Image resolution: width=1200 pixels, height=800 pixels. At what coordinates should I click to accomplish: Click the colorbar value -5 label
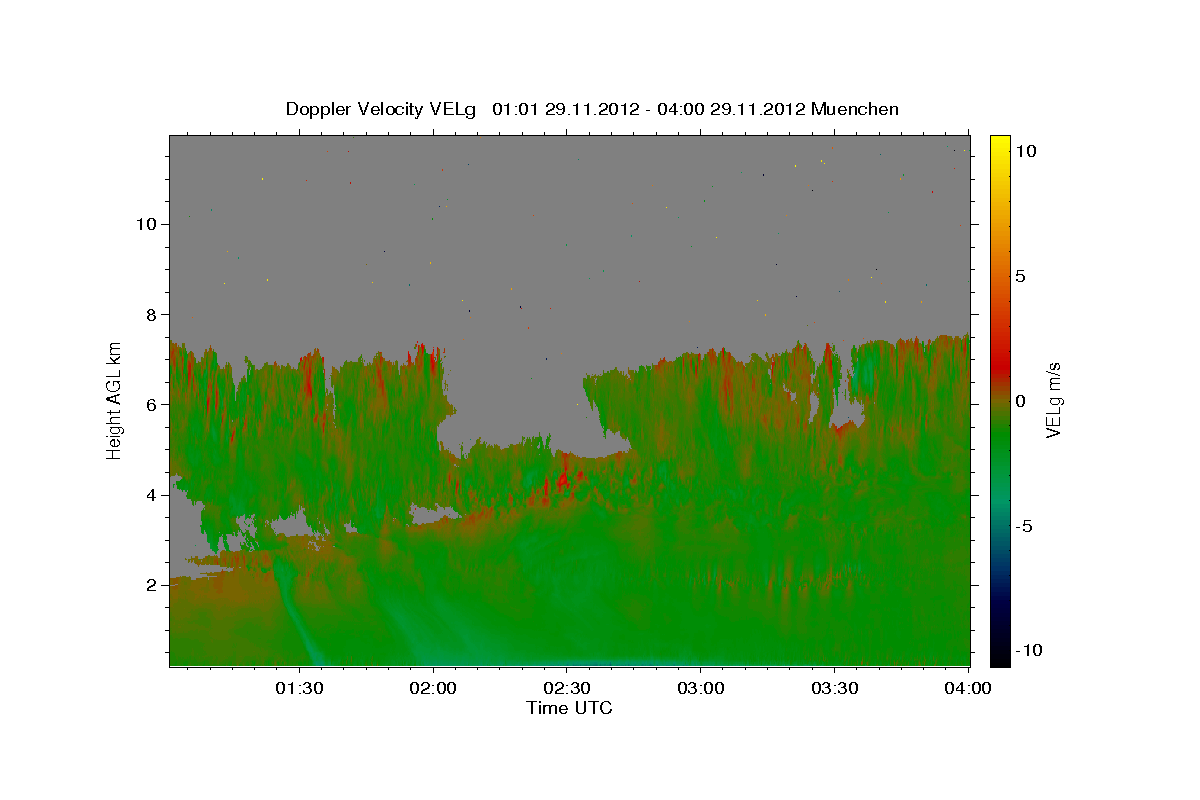pyautogui.click(x=1023, y=526)
